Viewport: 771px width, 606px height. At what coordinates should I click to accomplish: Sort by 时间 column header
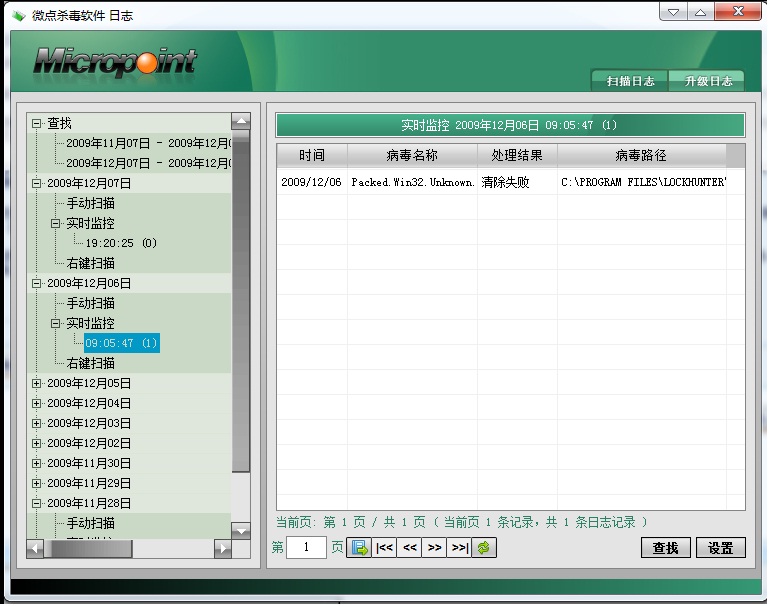[312, 155]
